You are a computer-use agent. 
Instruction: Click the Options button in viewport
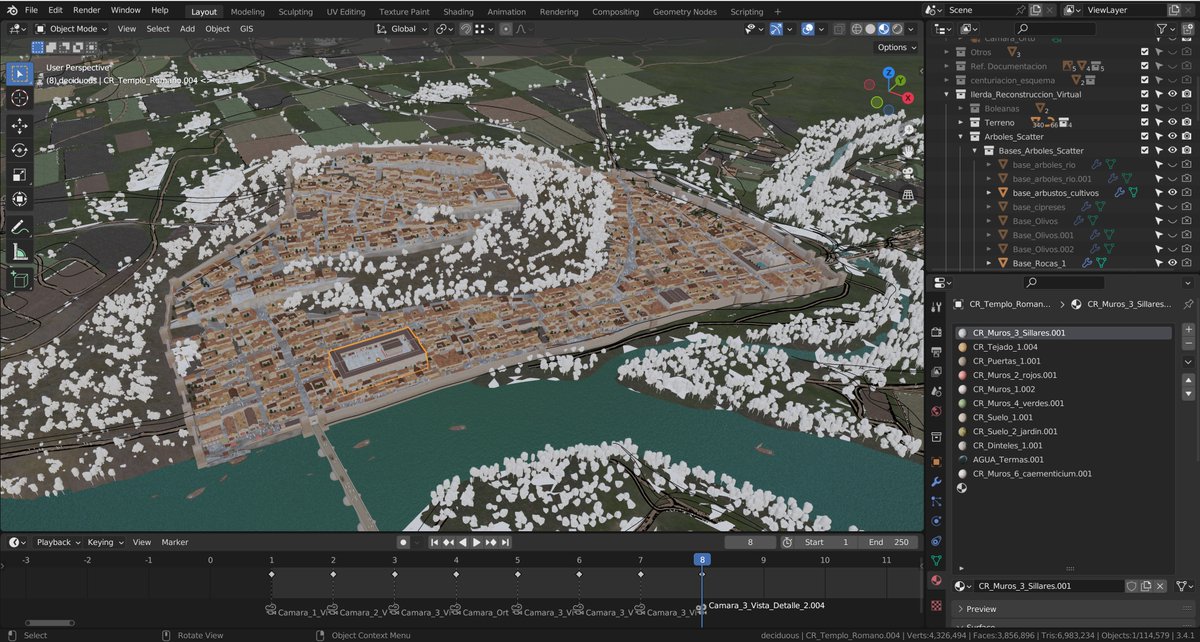895,47
